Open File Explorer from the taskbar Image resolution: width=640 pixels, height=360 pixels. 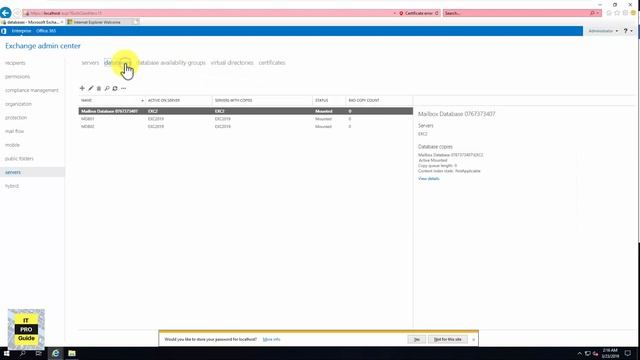pyautogui.click(x=72, y=353)
